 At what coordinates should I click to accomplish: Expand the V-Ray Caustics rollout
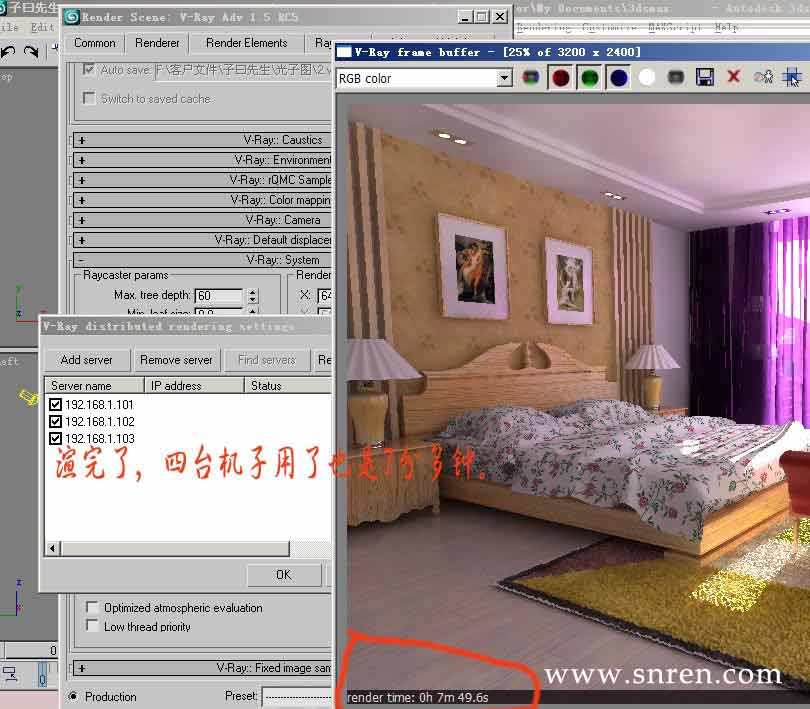[202, 140]
